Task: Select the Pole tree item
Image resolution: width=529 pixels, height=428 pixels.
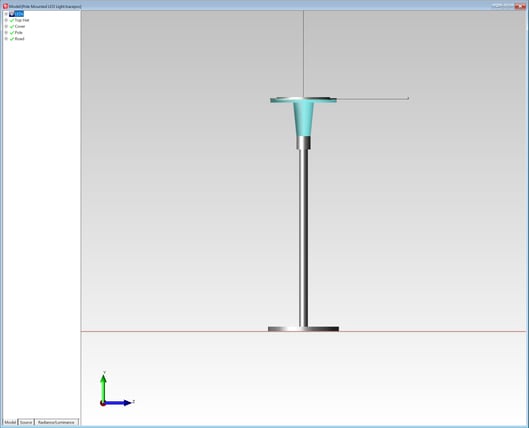Action: tap(19, 33)
